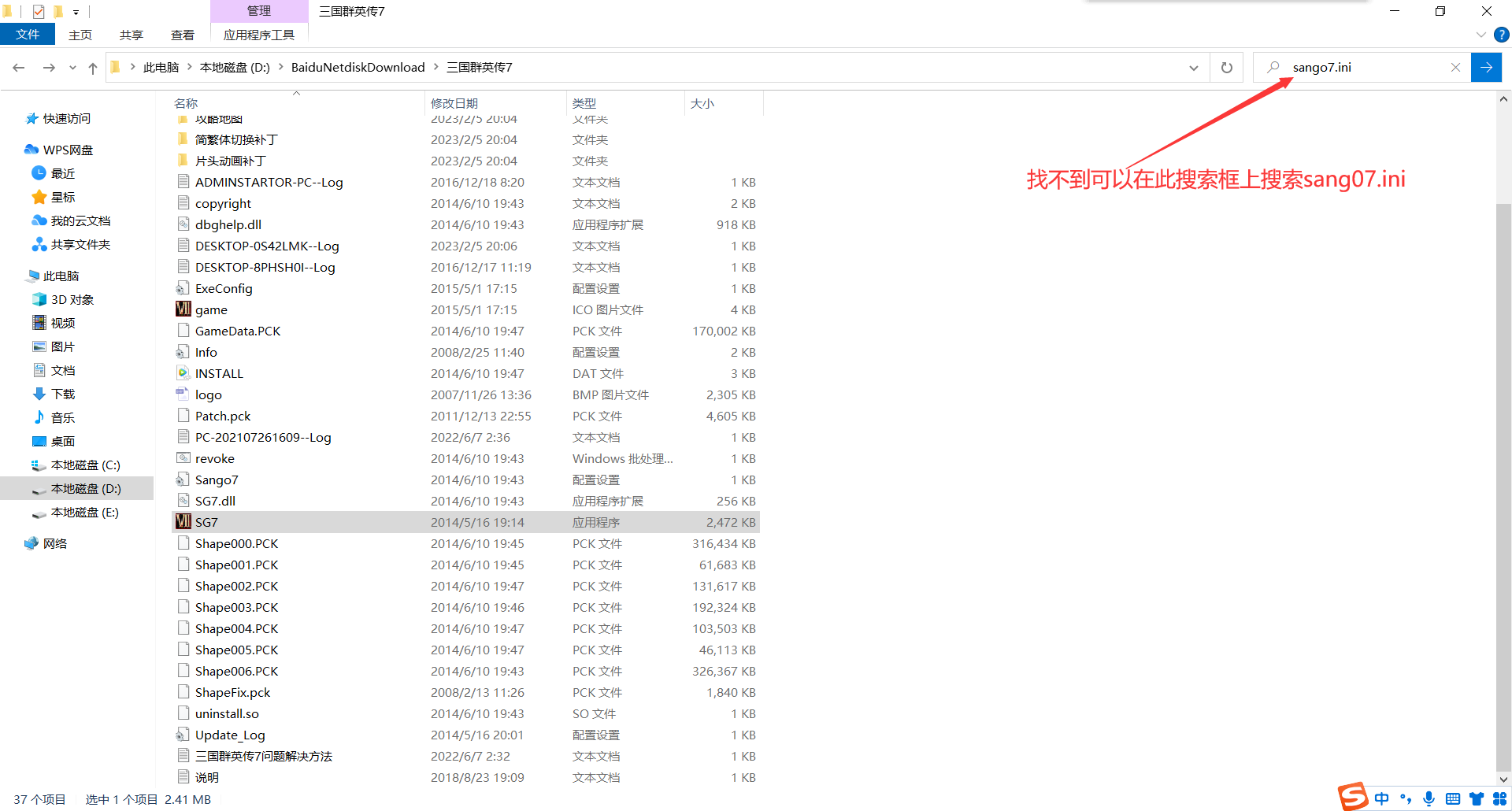
Task: Click the SG7 application icon
Action: point(183,522)
